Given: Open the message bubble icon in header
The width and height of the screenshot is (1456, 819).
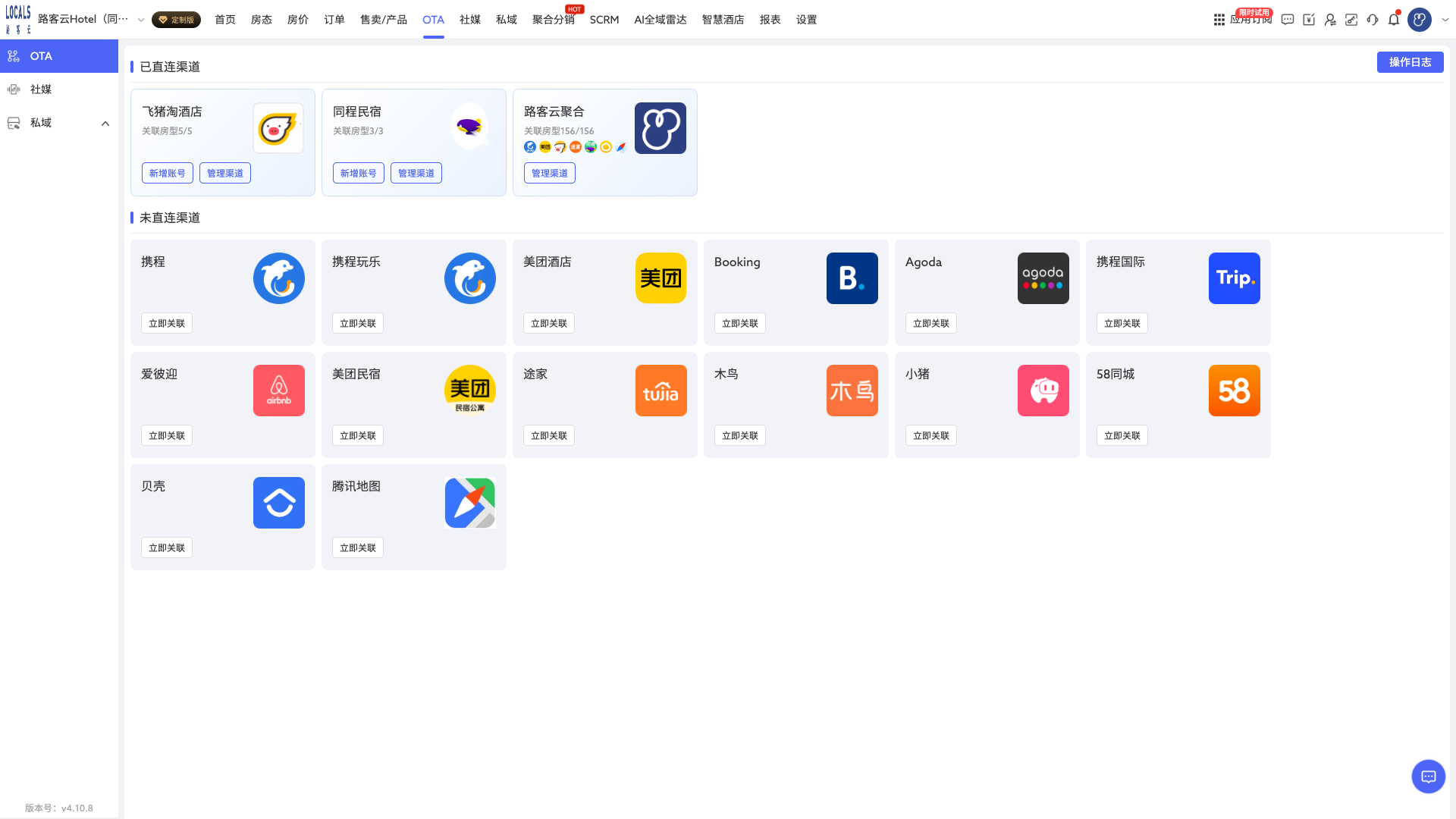Looking at the screenshot, I should point(1288,20).
